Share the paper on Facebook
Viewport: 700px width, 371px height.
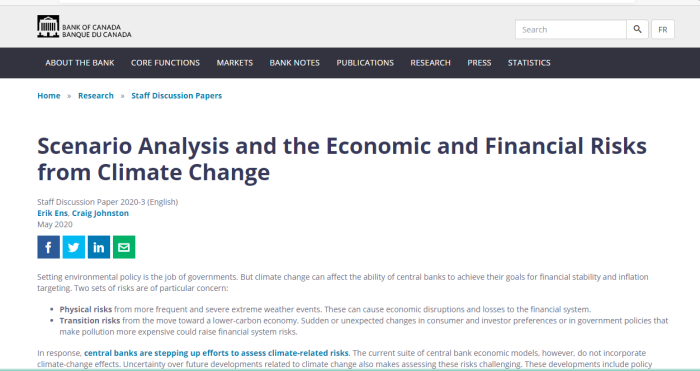coord(48,247)
